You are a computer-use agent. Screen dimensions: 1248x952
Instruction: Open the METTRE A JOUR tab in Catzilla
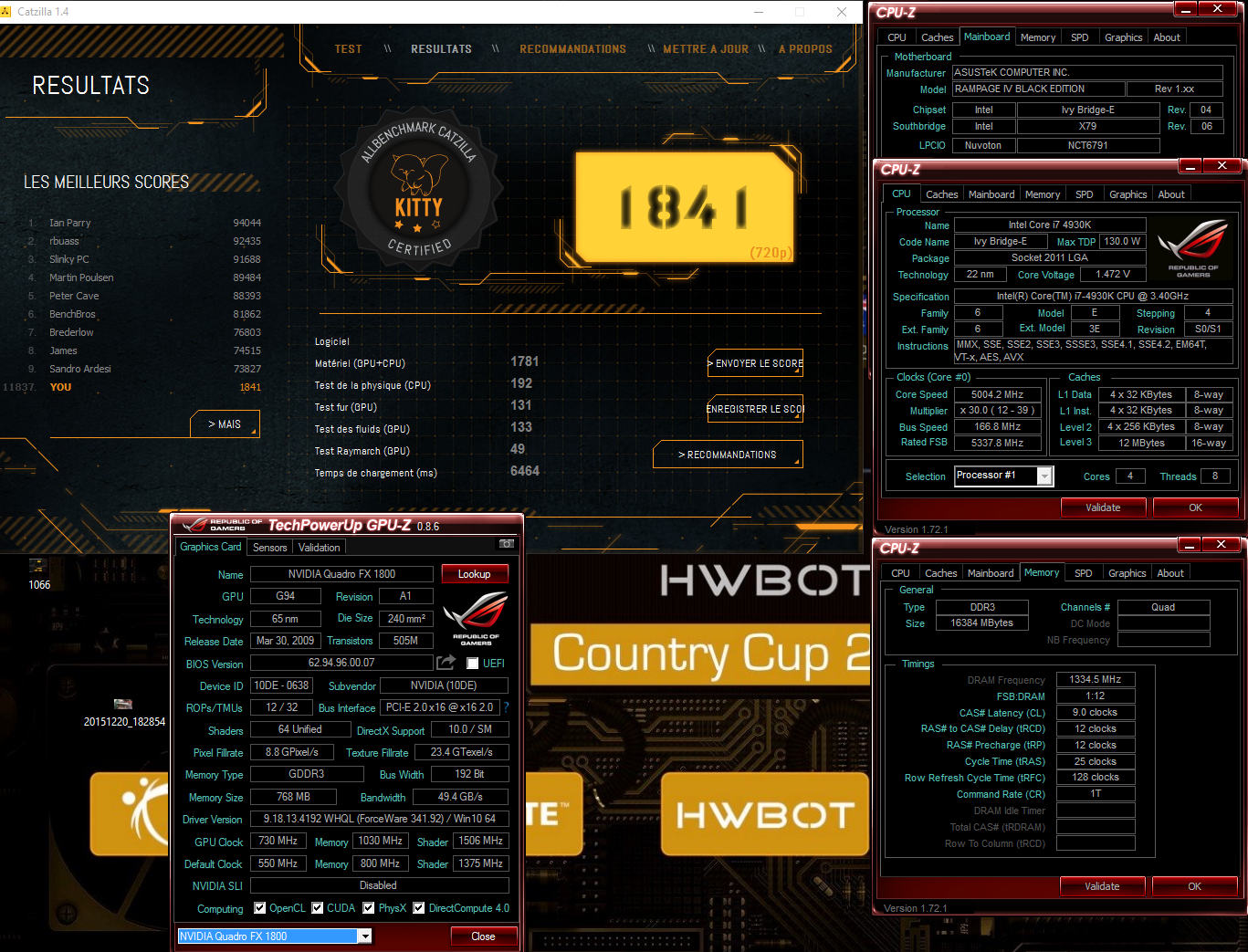coord(705,49)
